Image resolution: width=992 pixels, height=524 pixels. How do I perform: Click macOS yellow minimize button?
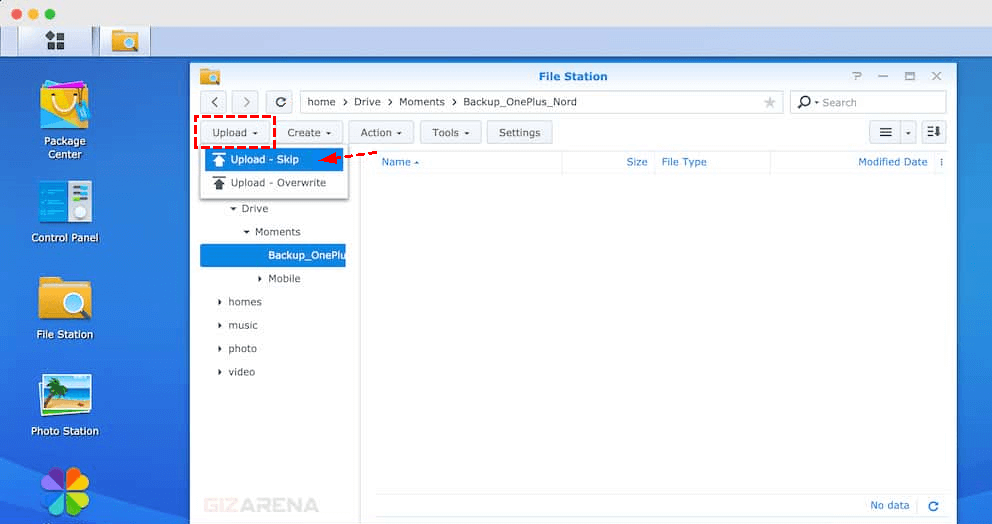33,14
